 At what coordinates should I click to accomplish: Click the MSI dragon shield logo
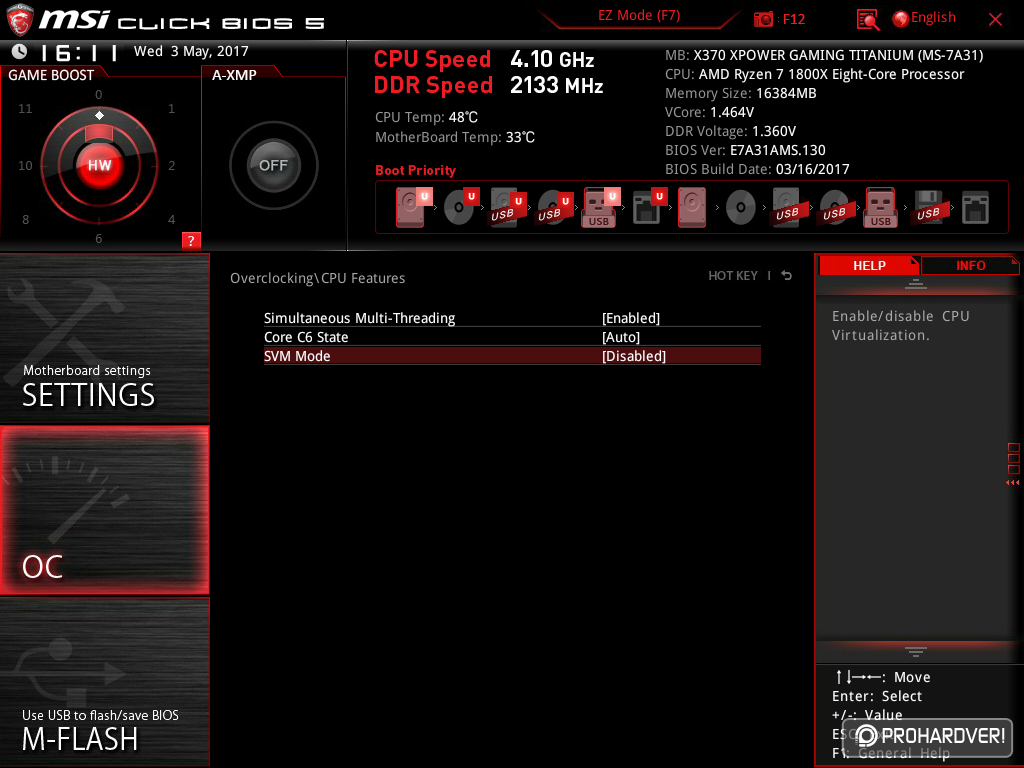pyautogui.click(x=20, y=20)
